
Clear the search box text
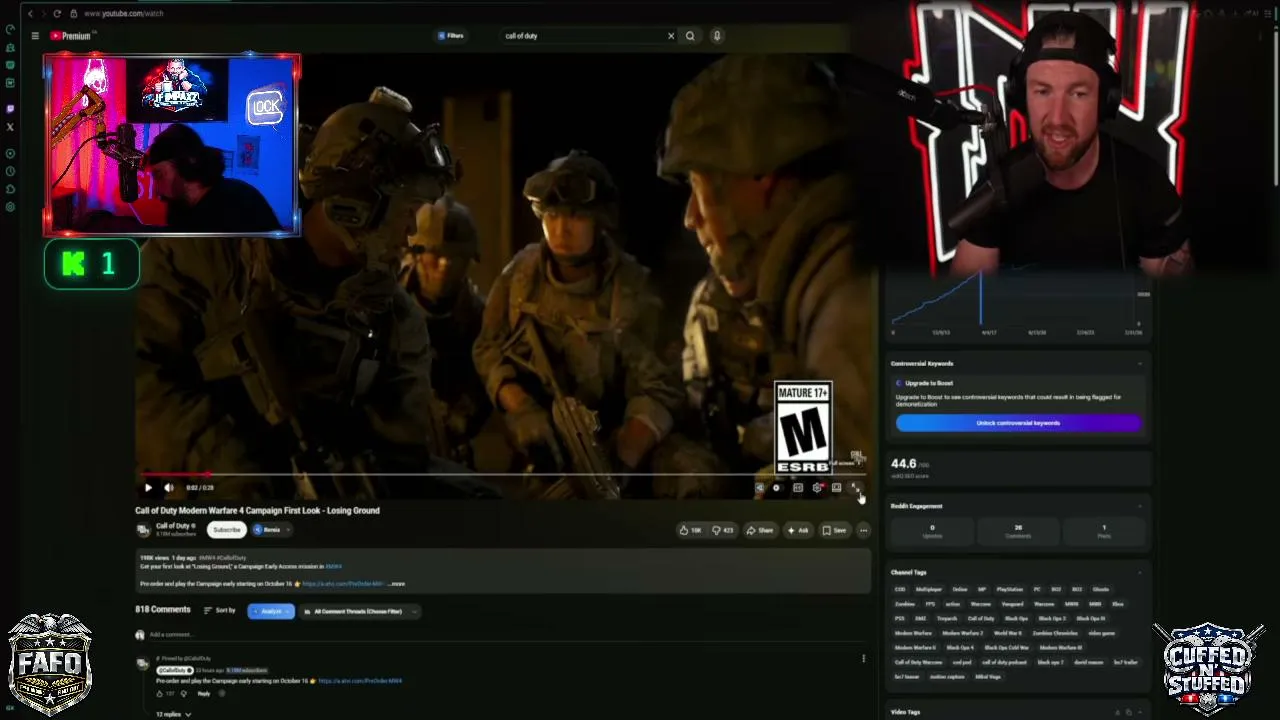pyautogui.click(x=671, y=36)
